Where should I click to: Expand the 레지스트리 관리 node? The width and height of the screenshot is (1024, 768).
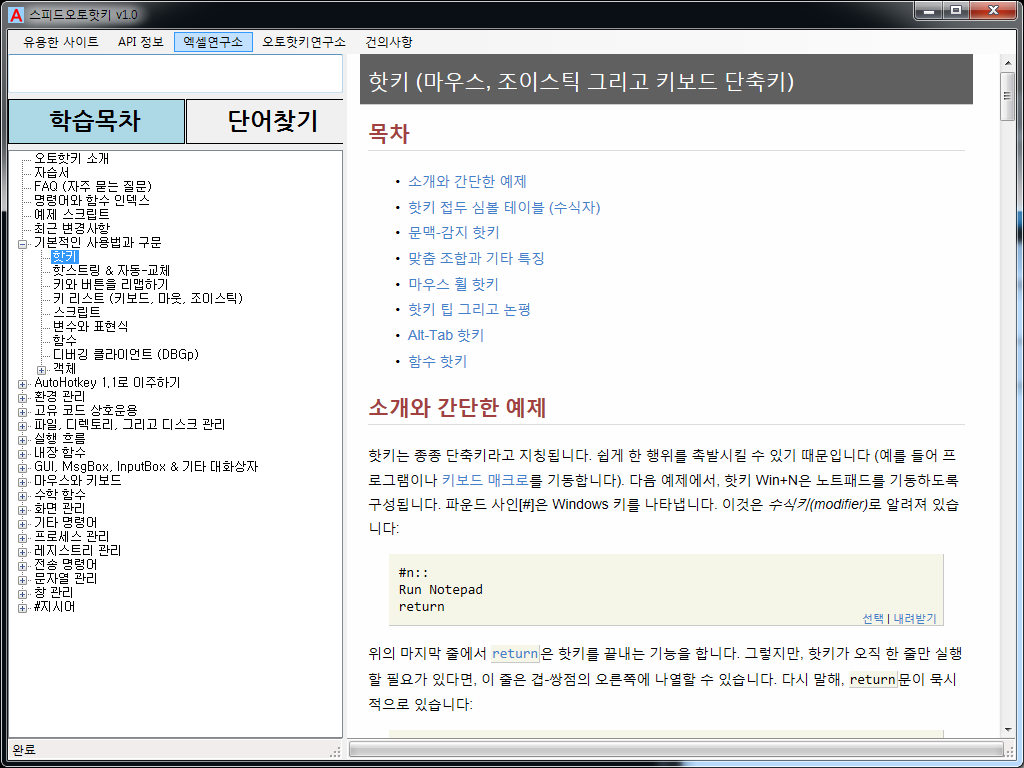(x=22, y=552)
